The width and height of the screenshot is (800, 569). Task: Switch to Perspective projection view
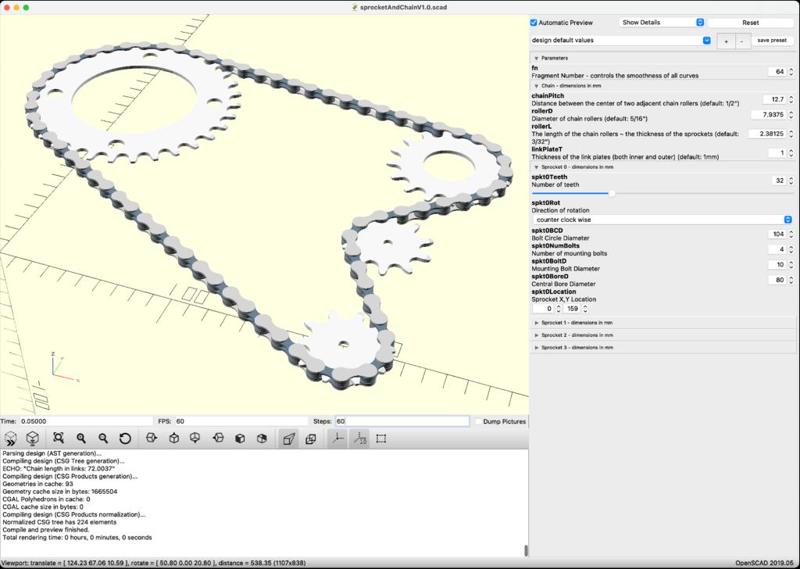point(288,438)
